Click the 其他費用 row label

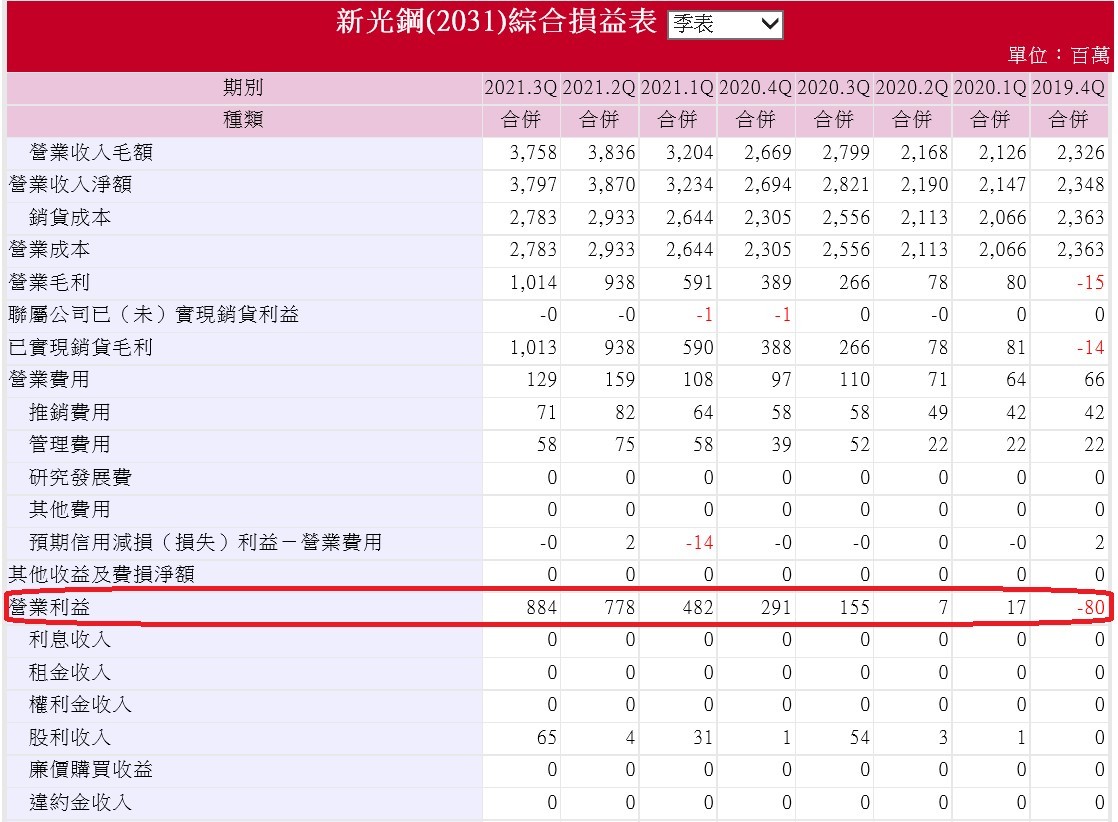pyautogui.click(x=70, y=509)
